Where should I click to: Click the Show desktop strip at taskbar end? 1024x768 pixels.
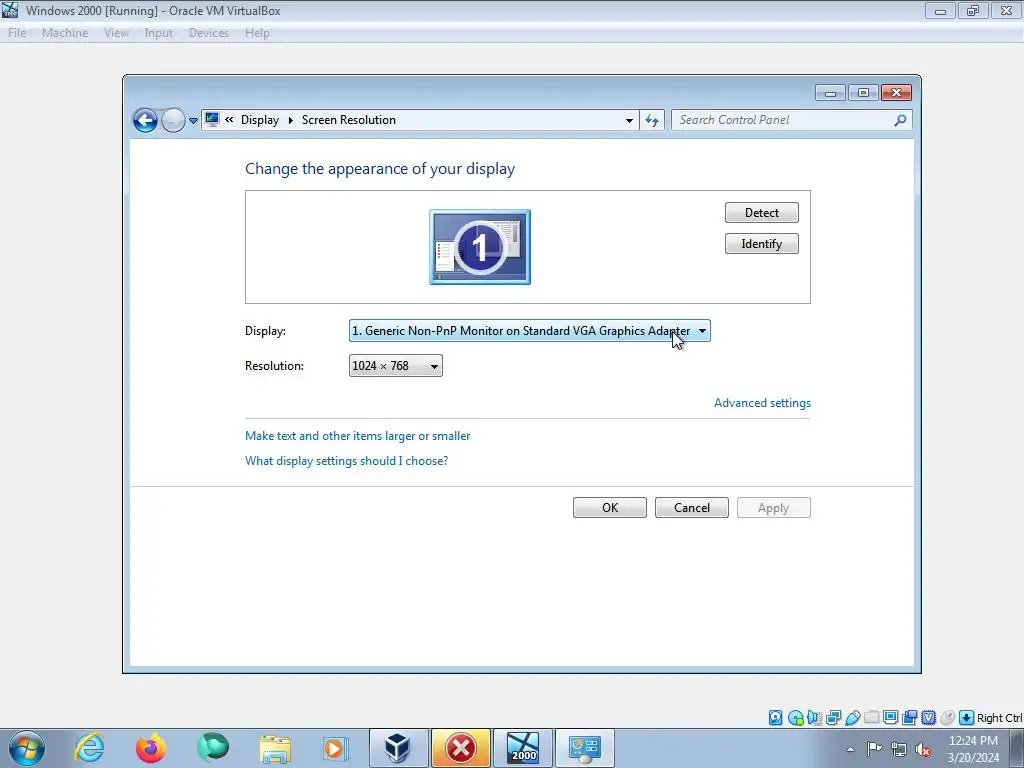[1017, 748]
